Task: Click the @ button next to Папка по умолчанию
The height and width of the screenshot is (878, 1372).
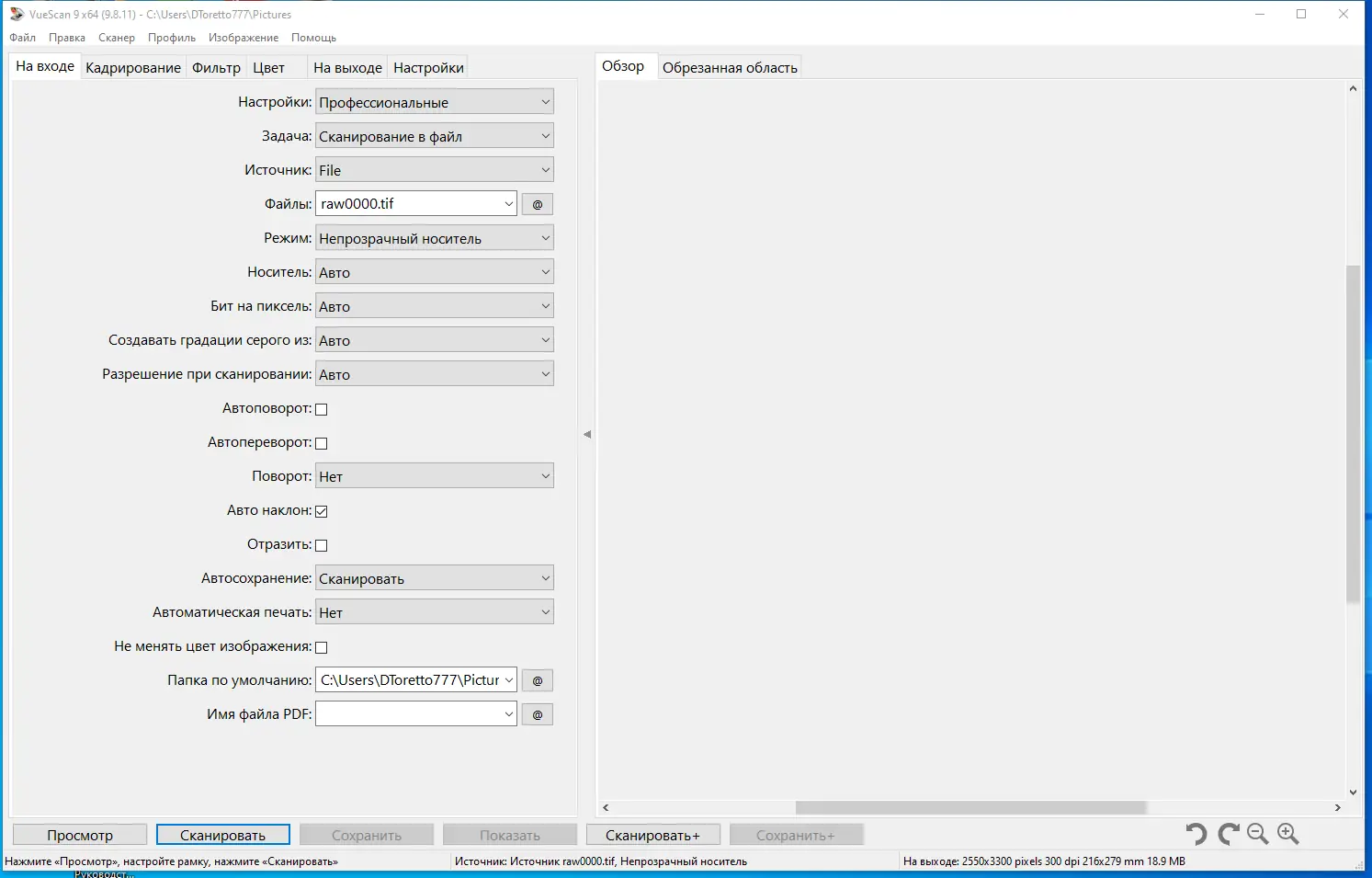Action: 538,680
